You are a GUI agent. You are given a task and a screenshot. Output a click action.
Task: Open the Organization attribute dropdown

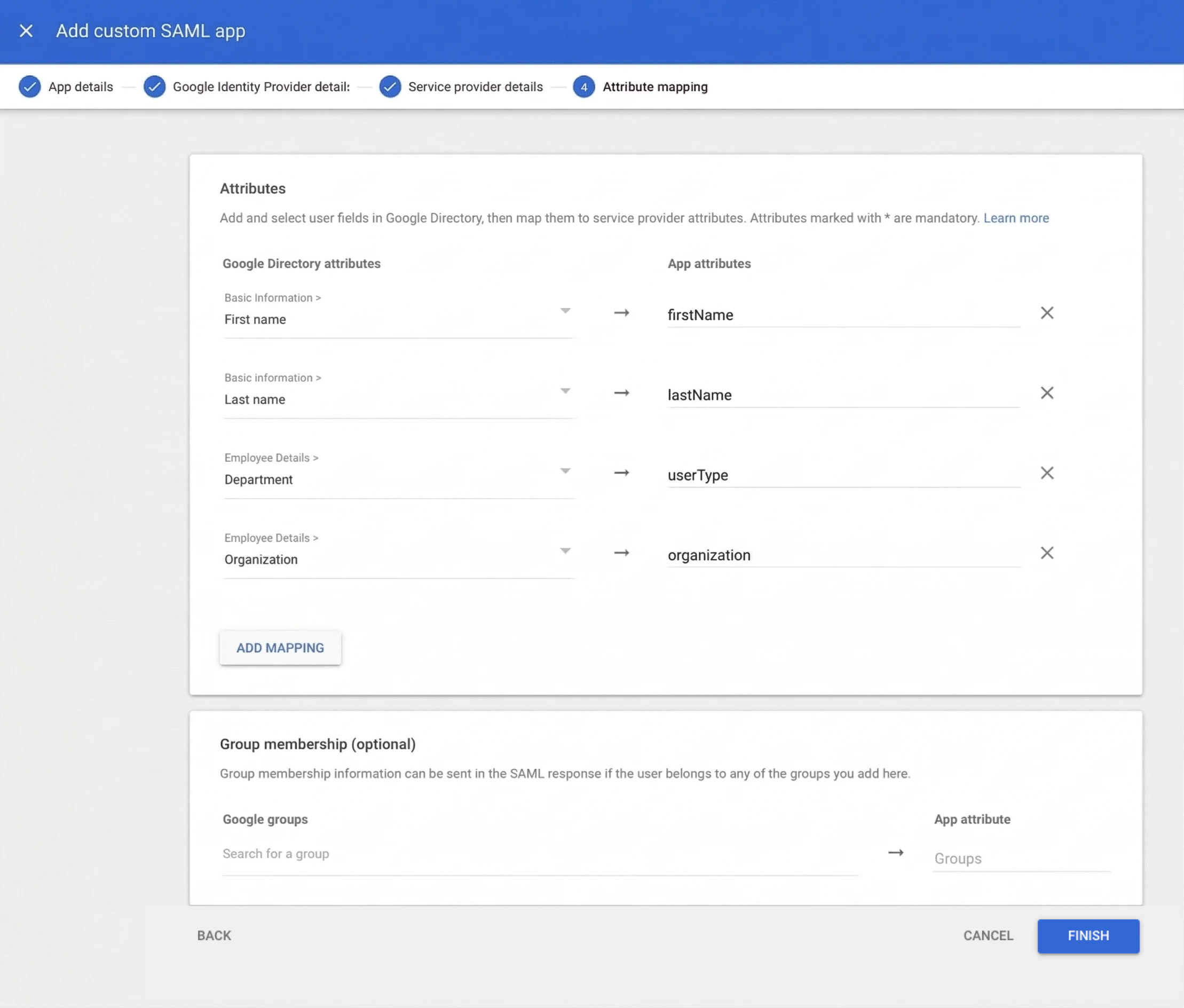click(x=565, y=550)
